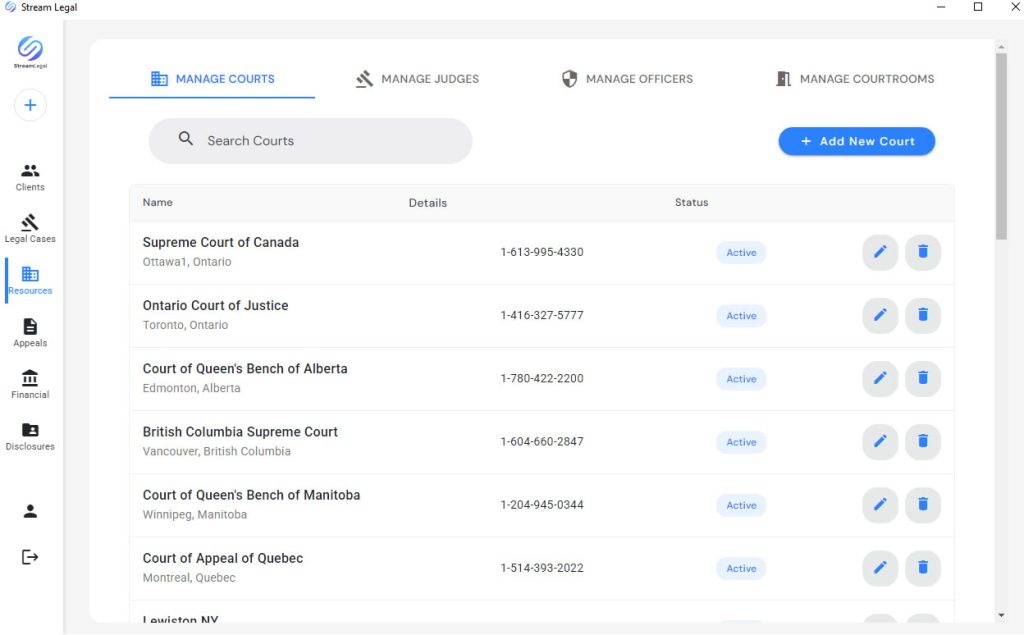Click the logout icon in sidebar

30,557
